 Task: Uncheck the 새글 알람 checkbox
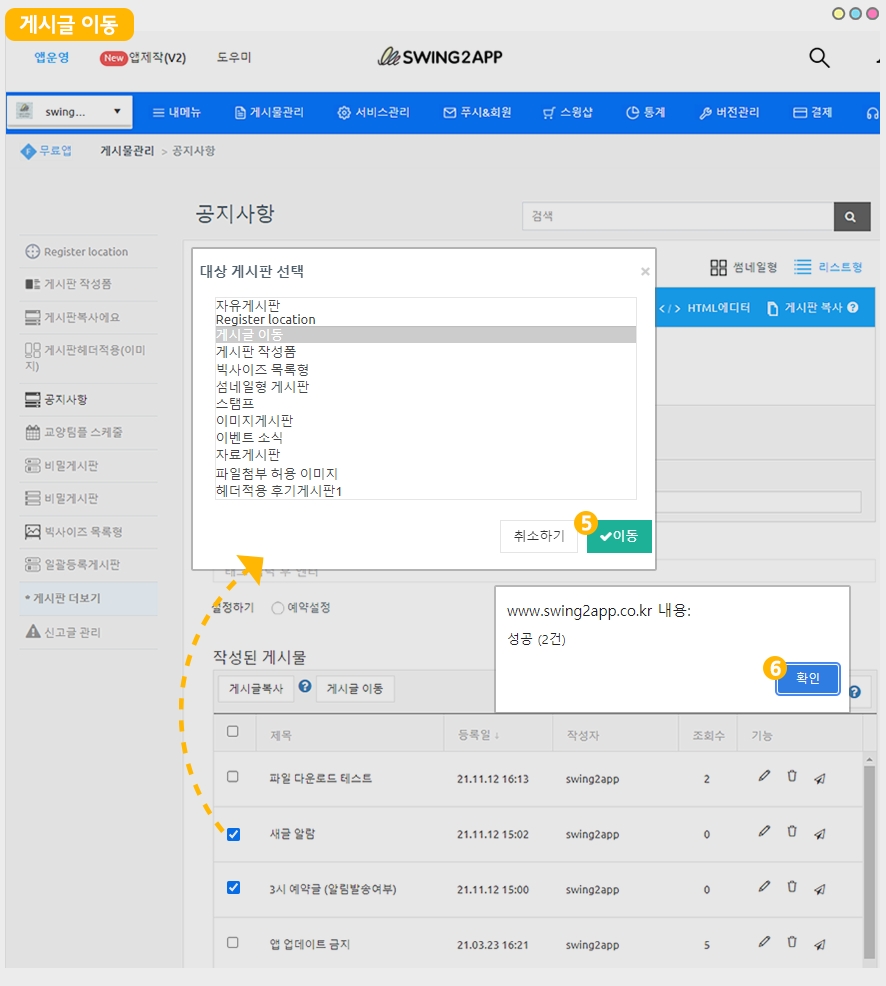tap(233, 834)
